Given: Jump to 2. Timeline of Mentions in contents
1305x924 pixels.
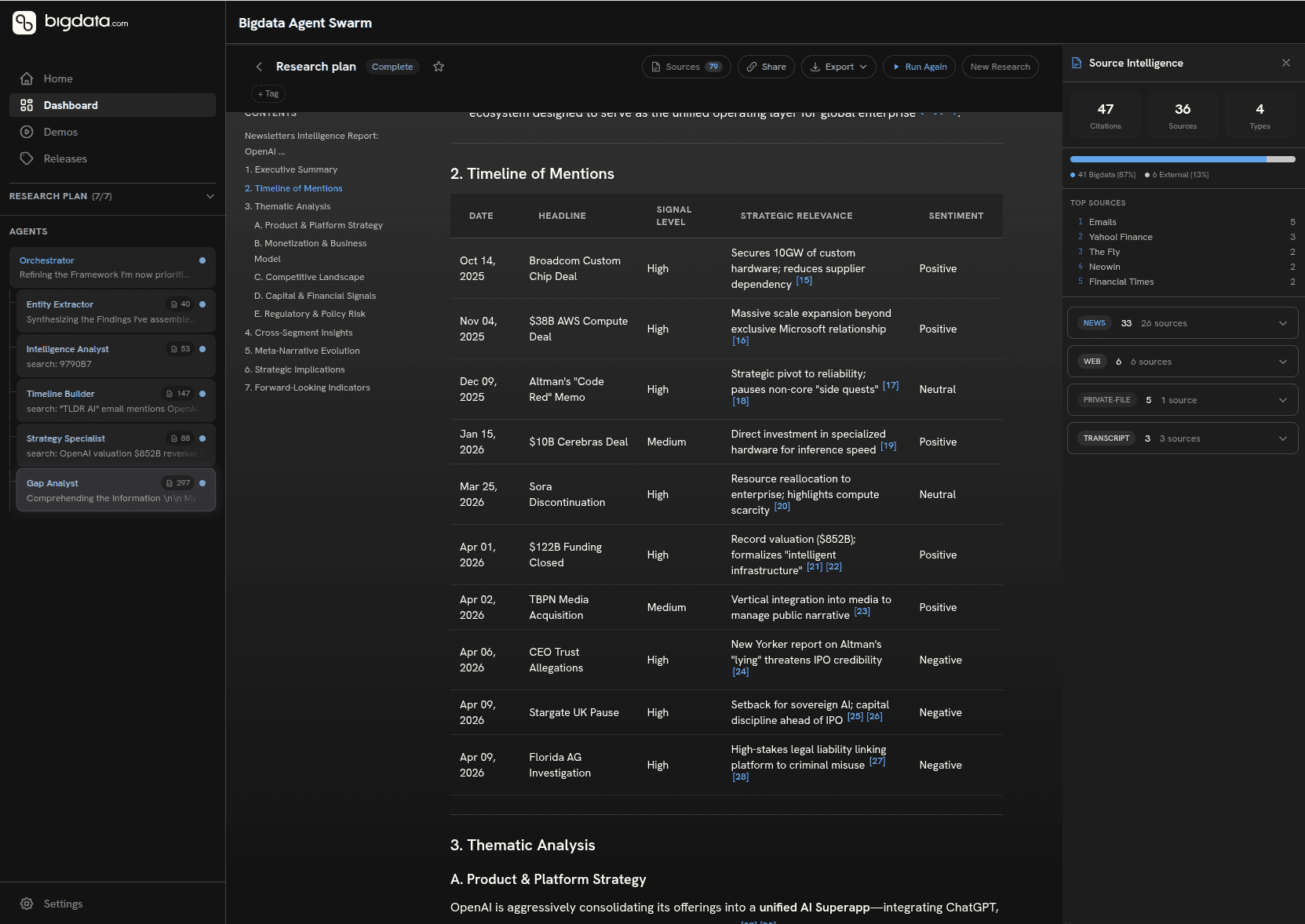Looking at the screenshot, I should click(293, 188).
